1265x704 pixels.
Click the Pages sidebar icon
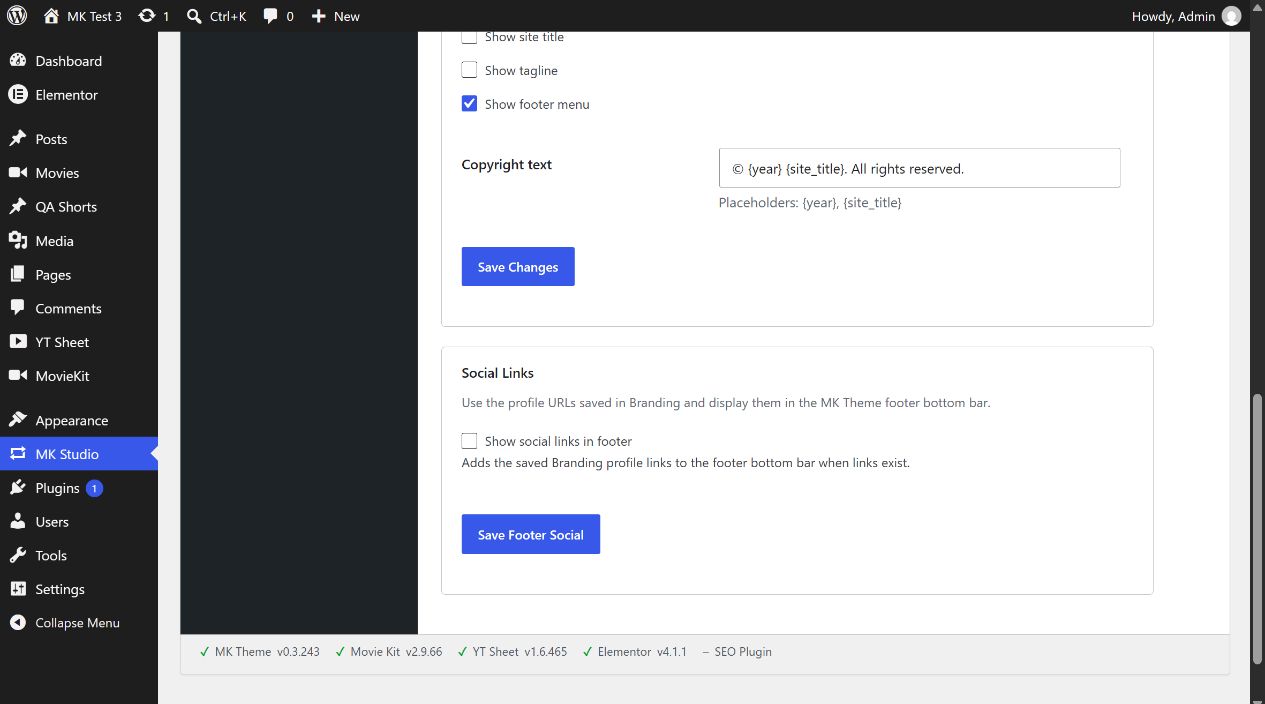[x=17, y=275]
